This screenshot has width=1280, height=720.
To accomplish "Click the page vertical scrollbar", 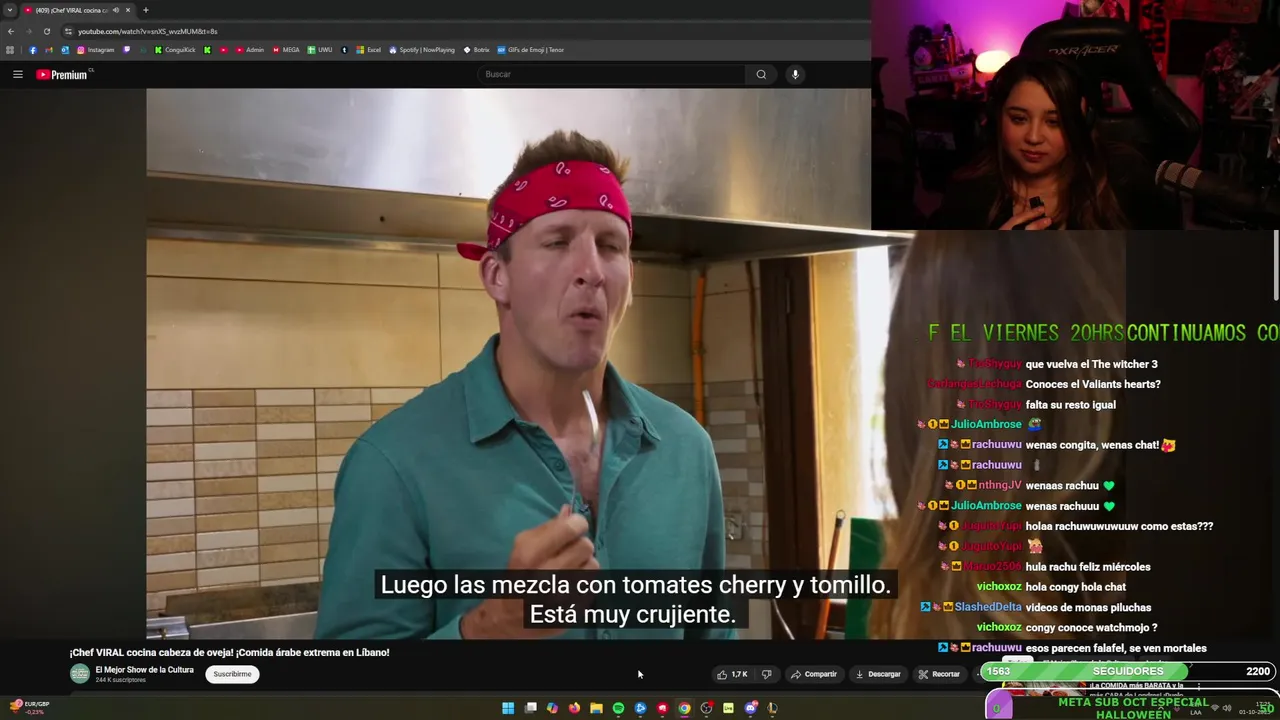I will coord(1277,265).
